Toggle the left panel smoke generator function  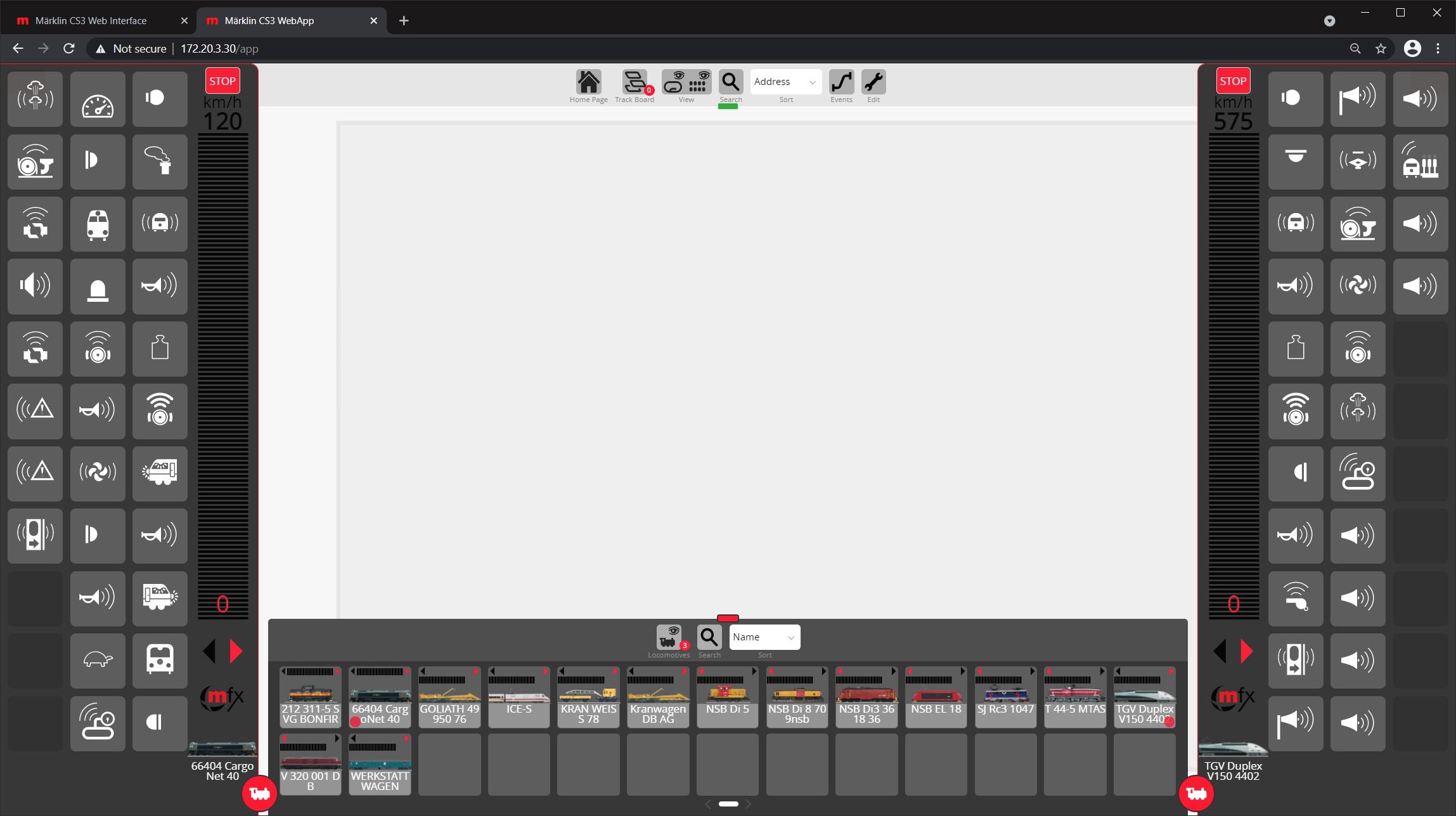pos(35,99)
